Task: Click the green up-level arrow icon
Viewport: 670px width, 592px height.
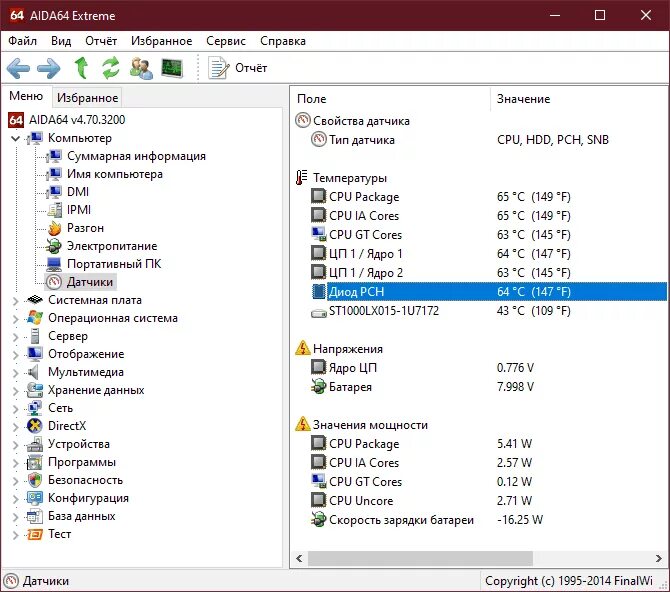Action: (81, 68)
